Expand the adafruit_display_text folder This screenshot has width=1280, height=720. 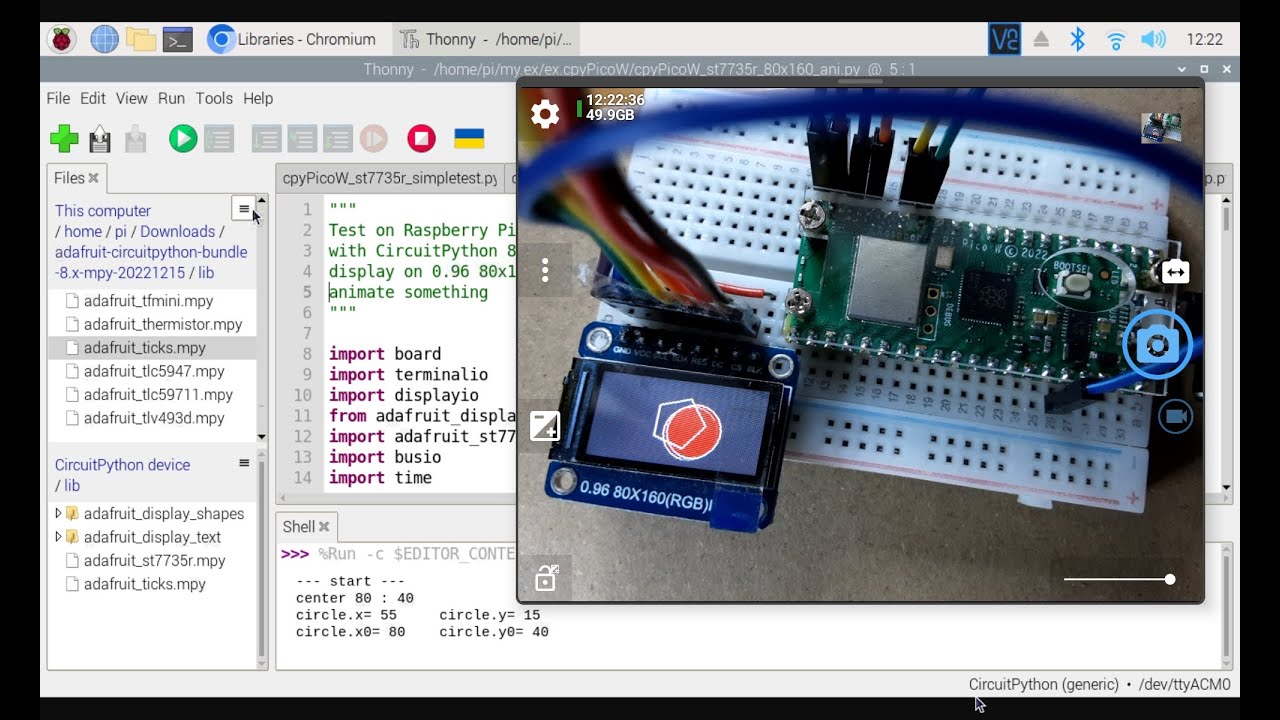click(x=58, y=537)
